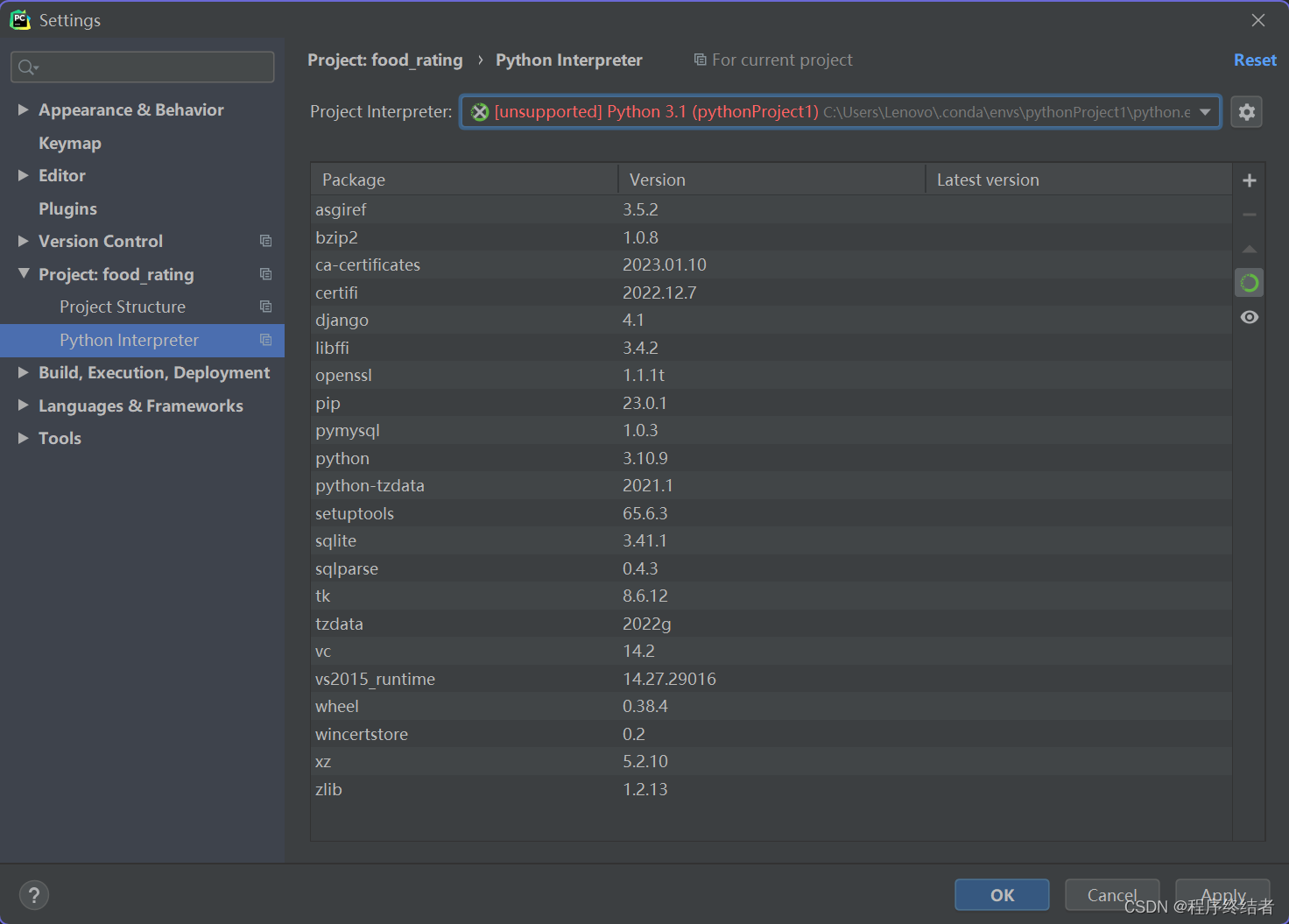Select Tools label in settings tree
The width and height of the screenshot is (1289, 924).
coord(60,438)
